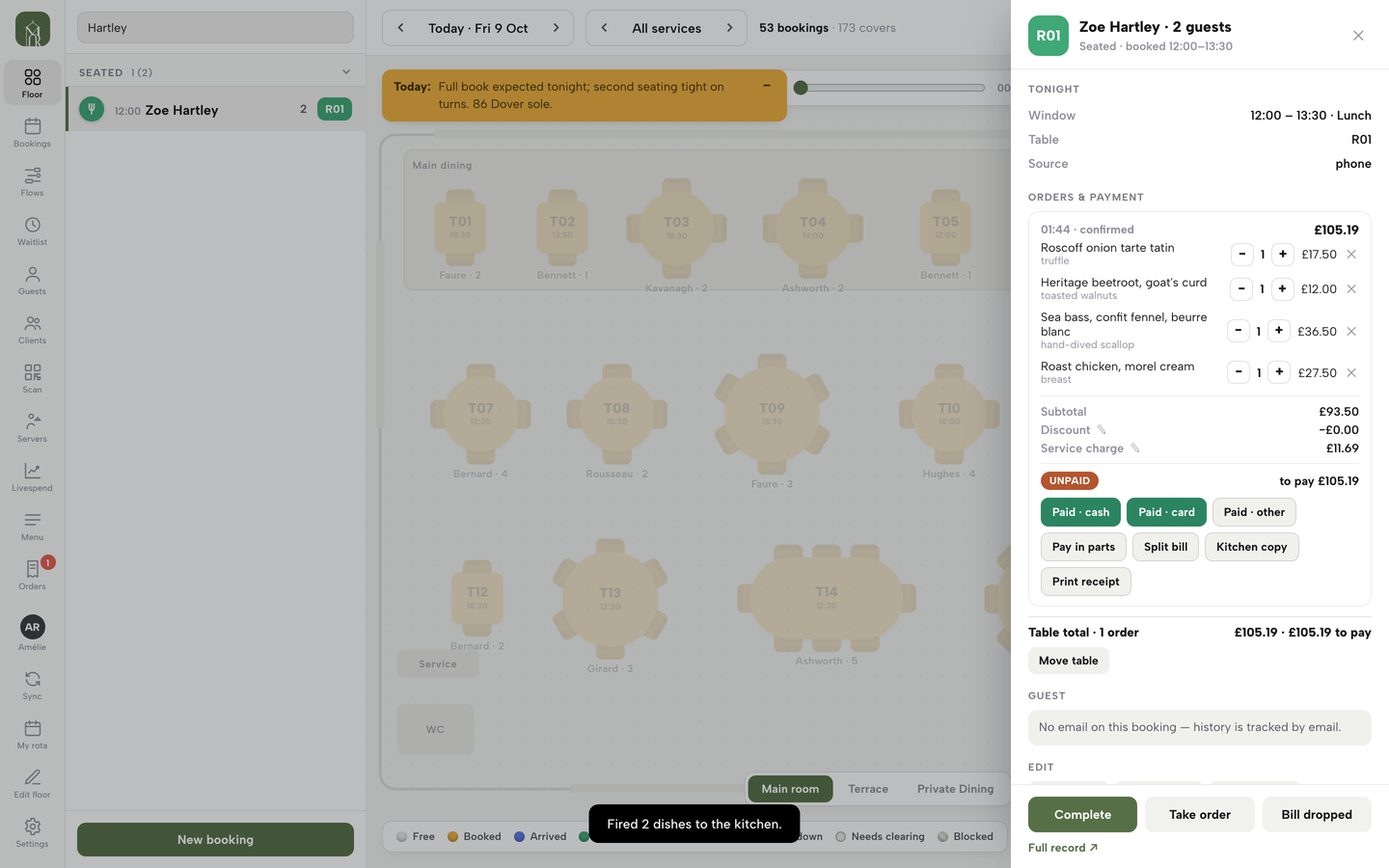Open Settings gear in sidebar

(32, 832)
